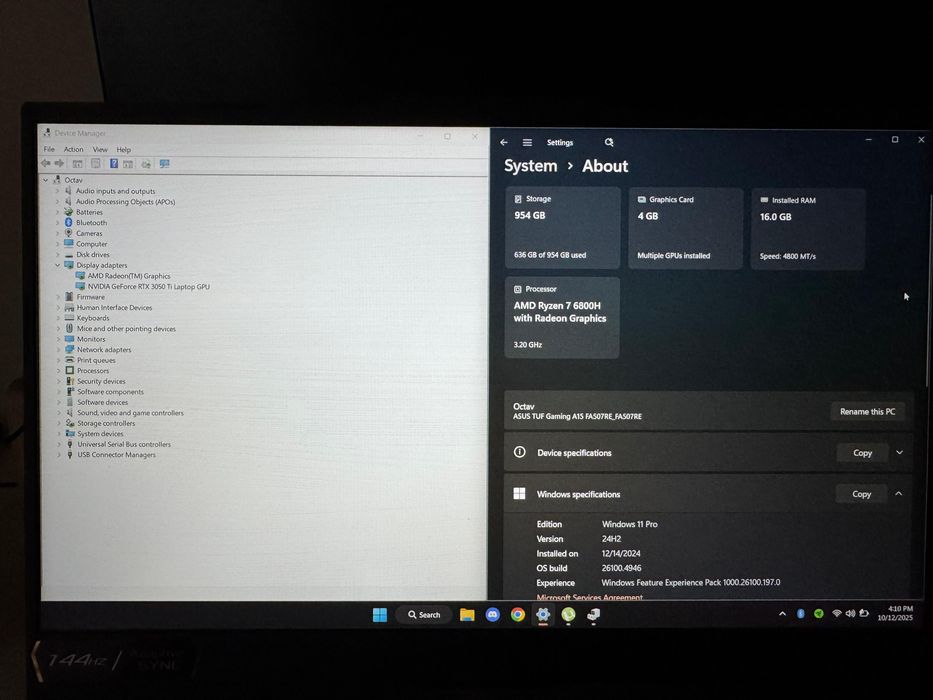Click Rename this PC button
The height and width of the screenshot is (700, 933).
(x=868, y=411)
